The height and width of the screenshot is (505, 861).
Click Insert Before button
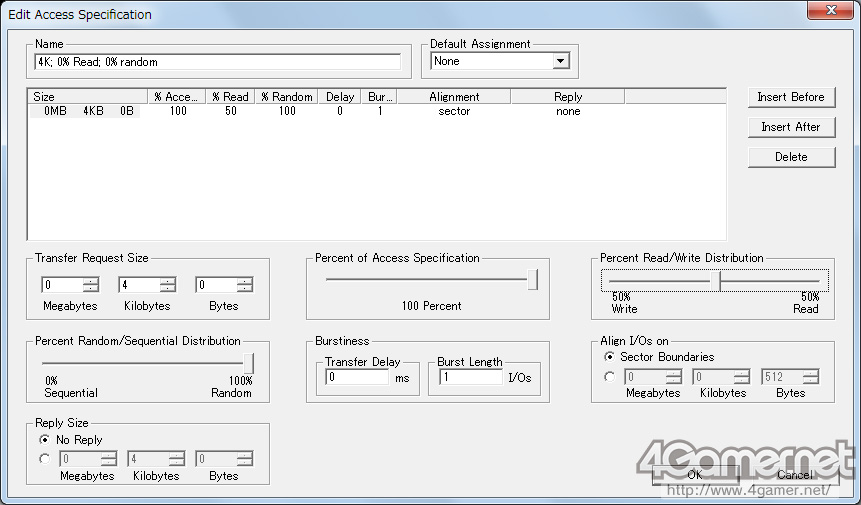coord(790,97)
